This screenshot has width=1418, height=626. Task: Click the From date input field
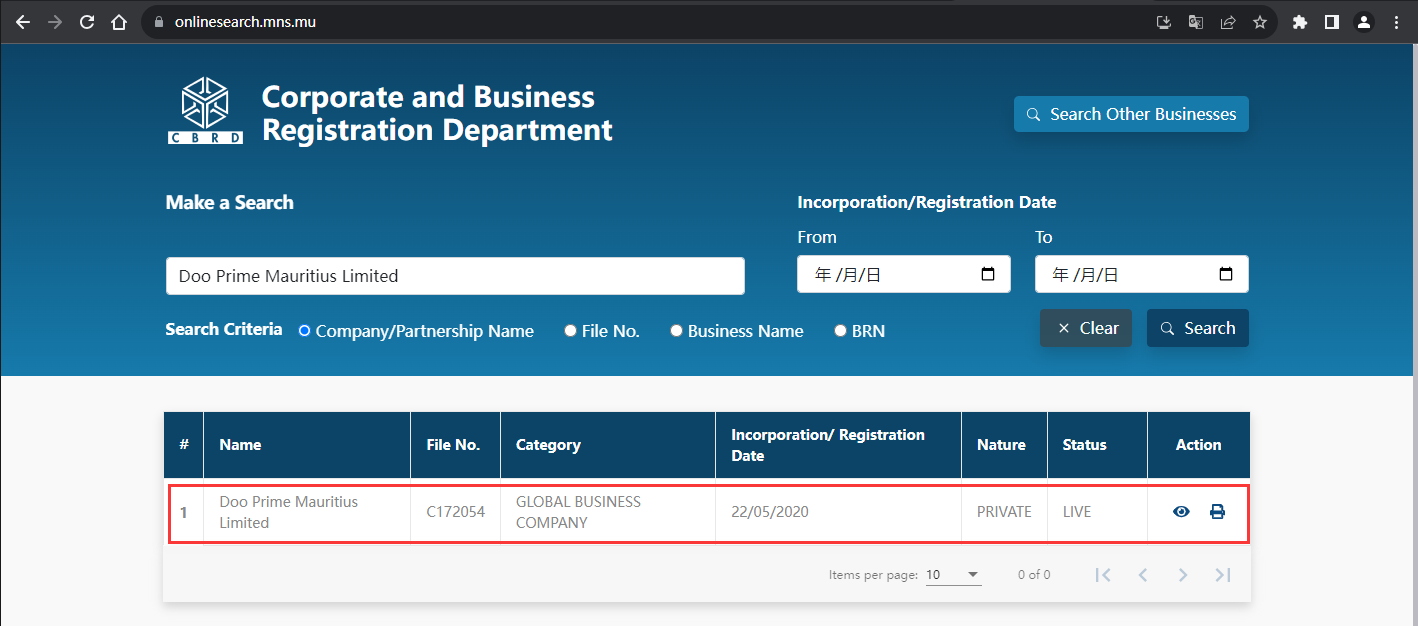point(904,274)
